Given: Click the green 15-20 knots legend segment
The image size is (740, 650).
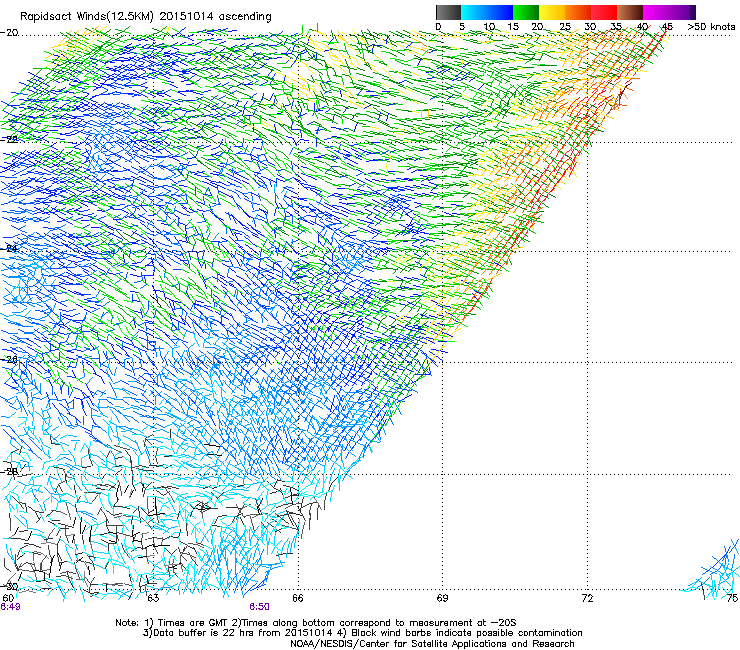Looking at the screenshot, I should [526, 12].
